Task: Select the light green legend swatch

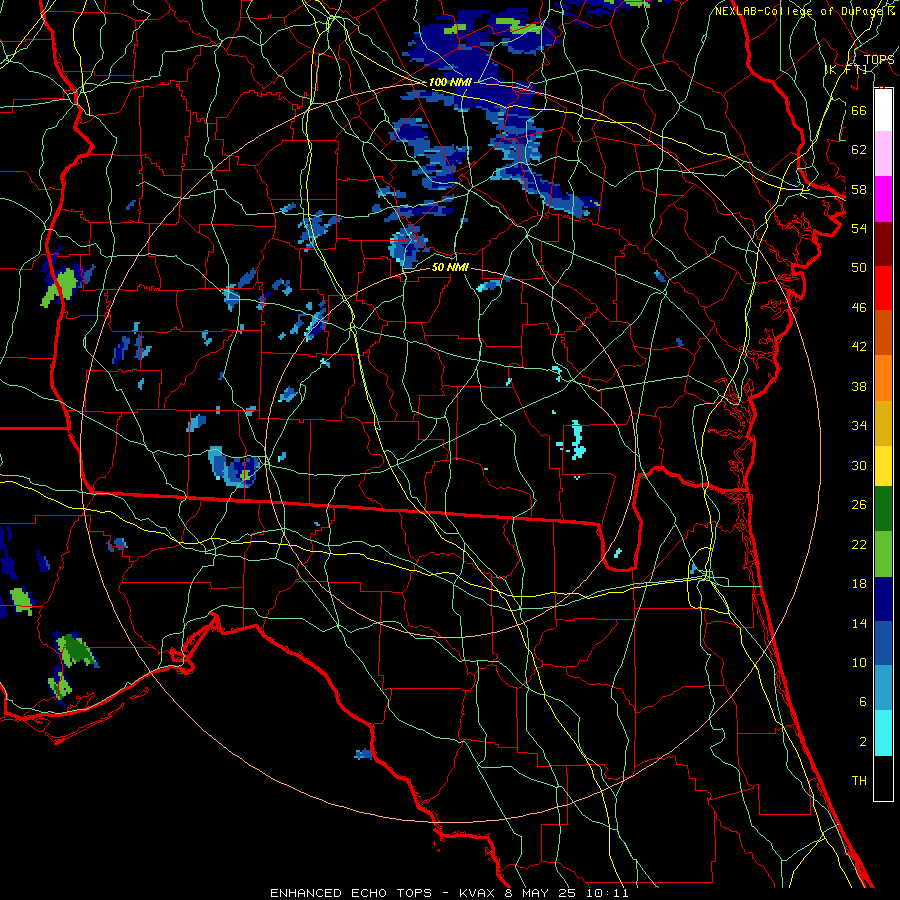Action: [x=883, y=554]
